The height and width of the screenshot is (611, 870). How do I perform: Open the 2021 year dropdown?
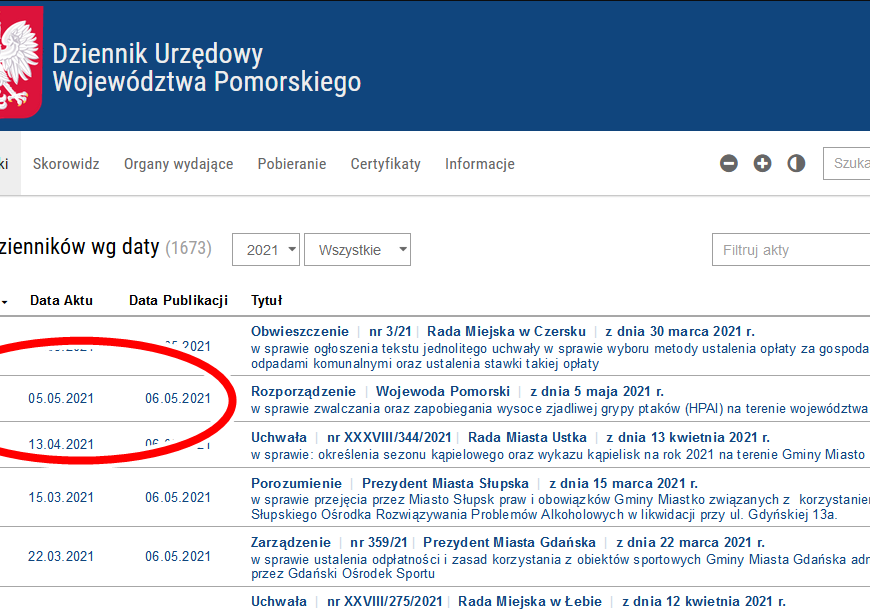tap(265, 249)
